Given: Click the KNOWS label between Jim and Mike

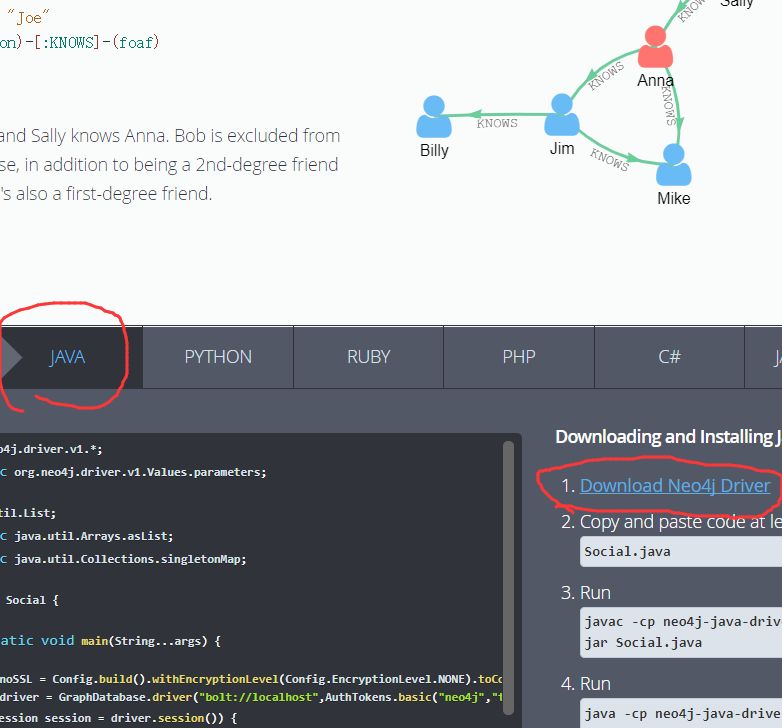Looking at the screenshot, I should click(609, 160).
